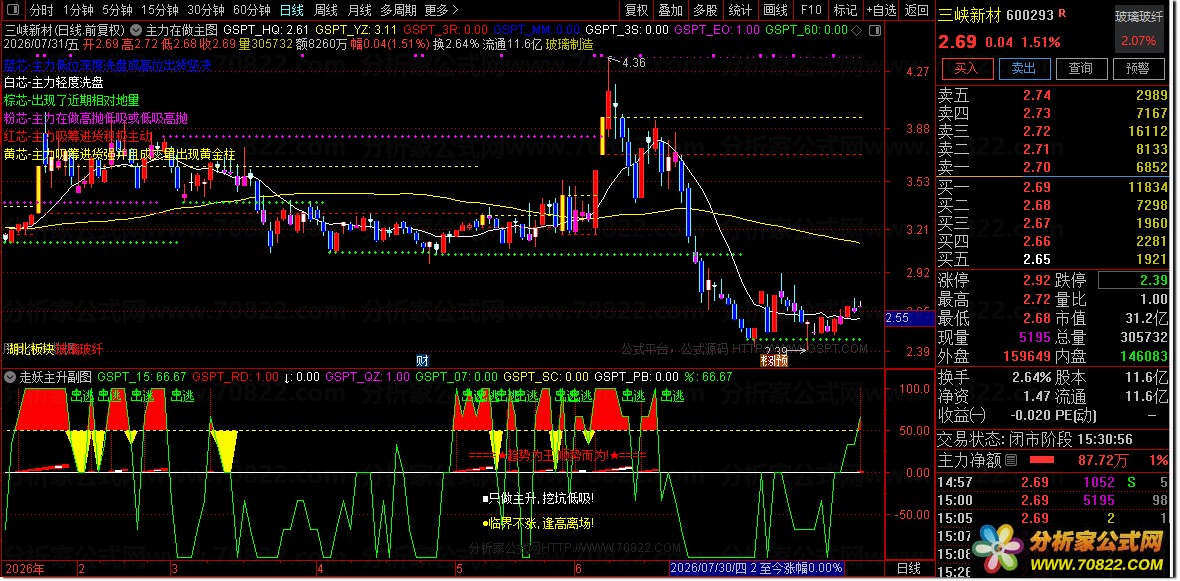Click the 买入 buy button
1180x581 pixels.
coord(966,68)
